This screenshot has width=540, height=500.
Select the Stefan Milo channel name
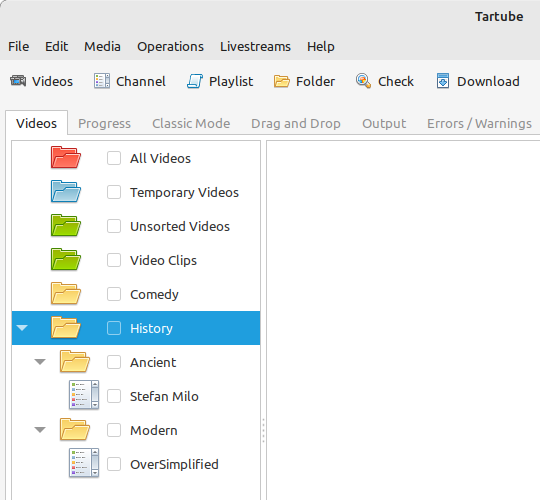(x=164, y=396)
